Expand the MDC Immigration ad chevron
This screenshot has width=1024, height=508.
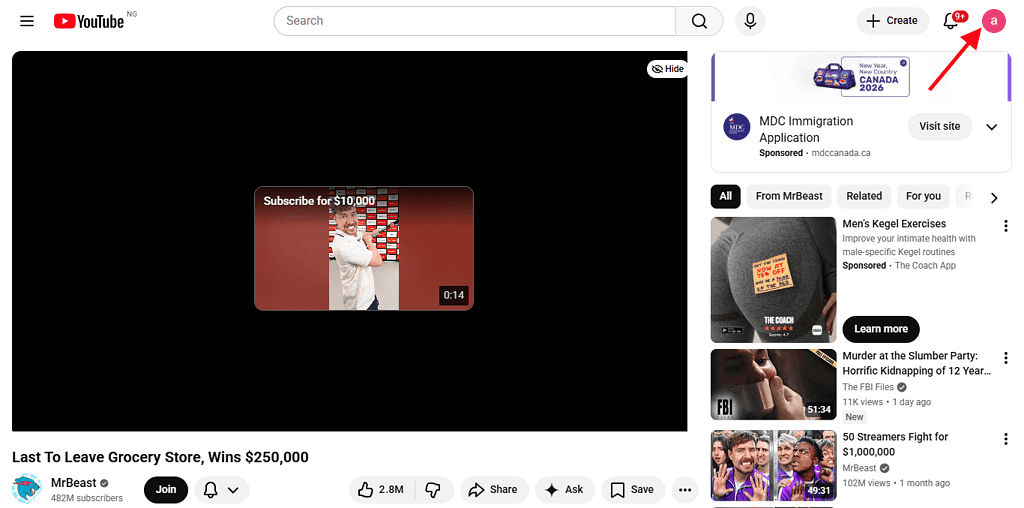pyautogui.click(x=992, y=127)
